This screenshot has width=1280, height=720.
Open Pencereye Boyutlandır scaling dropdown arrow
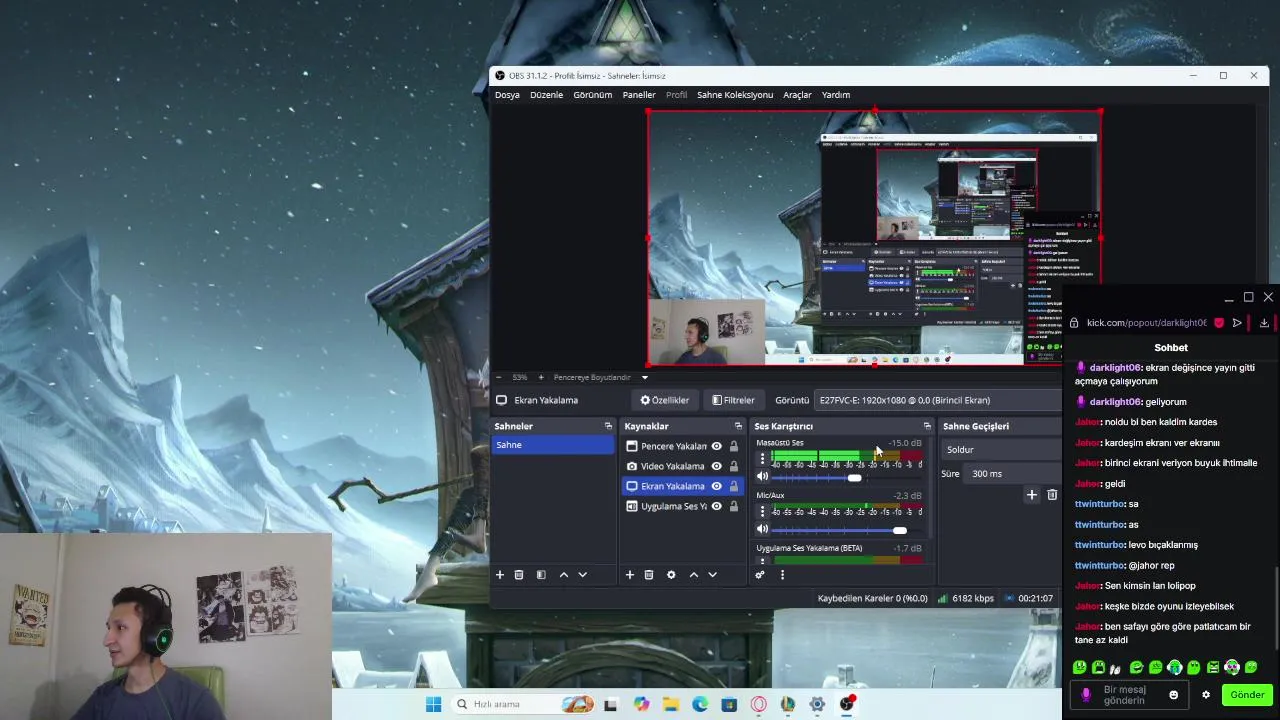(x=645, y=377)
